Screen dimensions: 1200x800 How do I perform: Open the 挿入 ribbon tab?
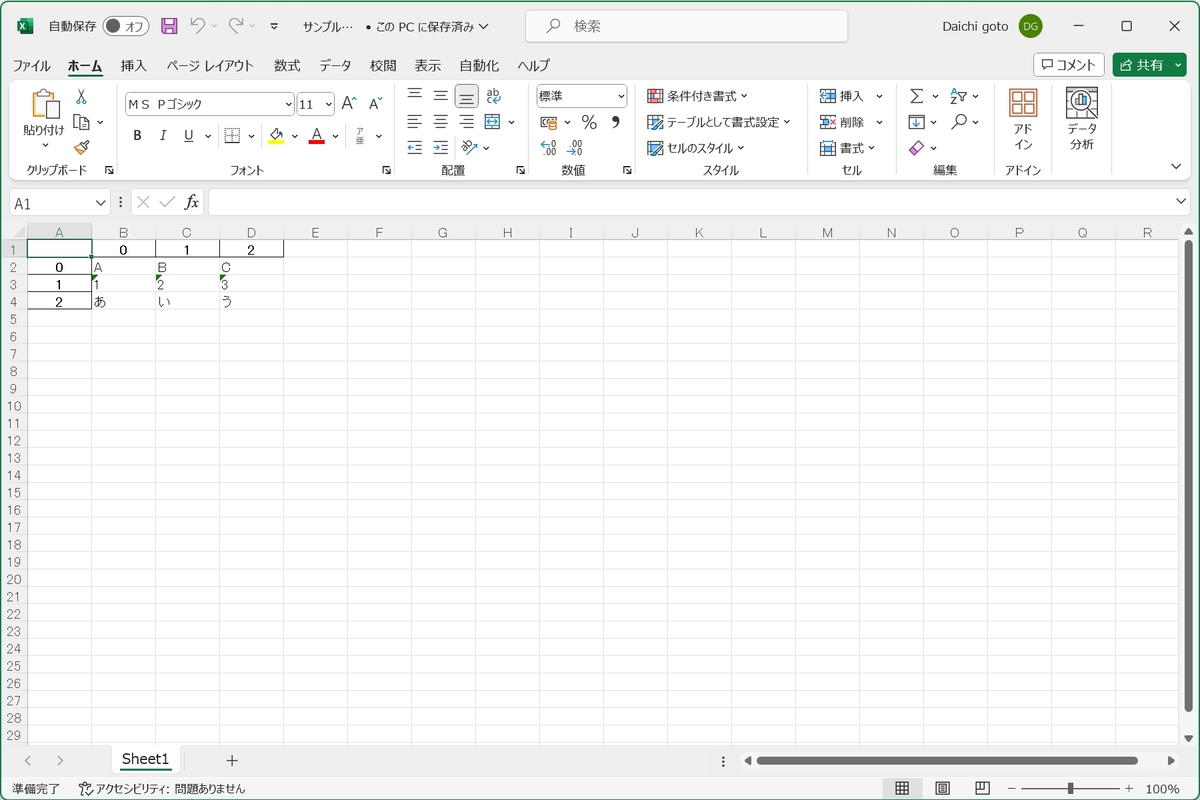point(133,66)
